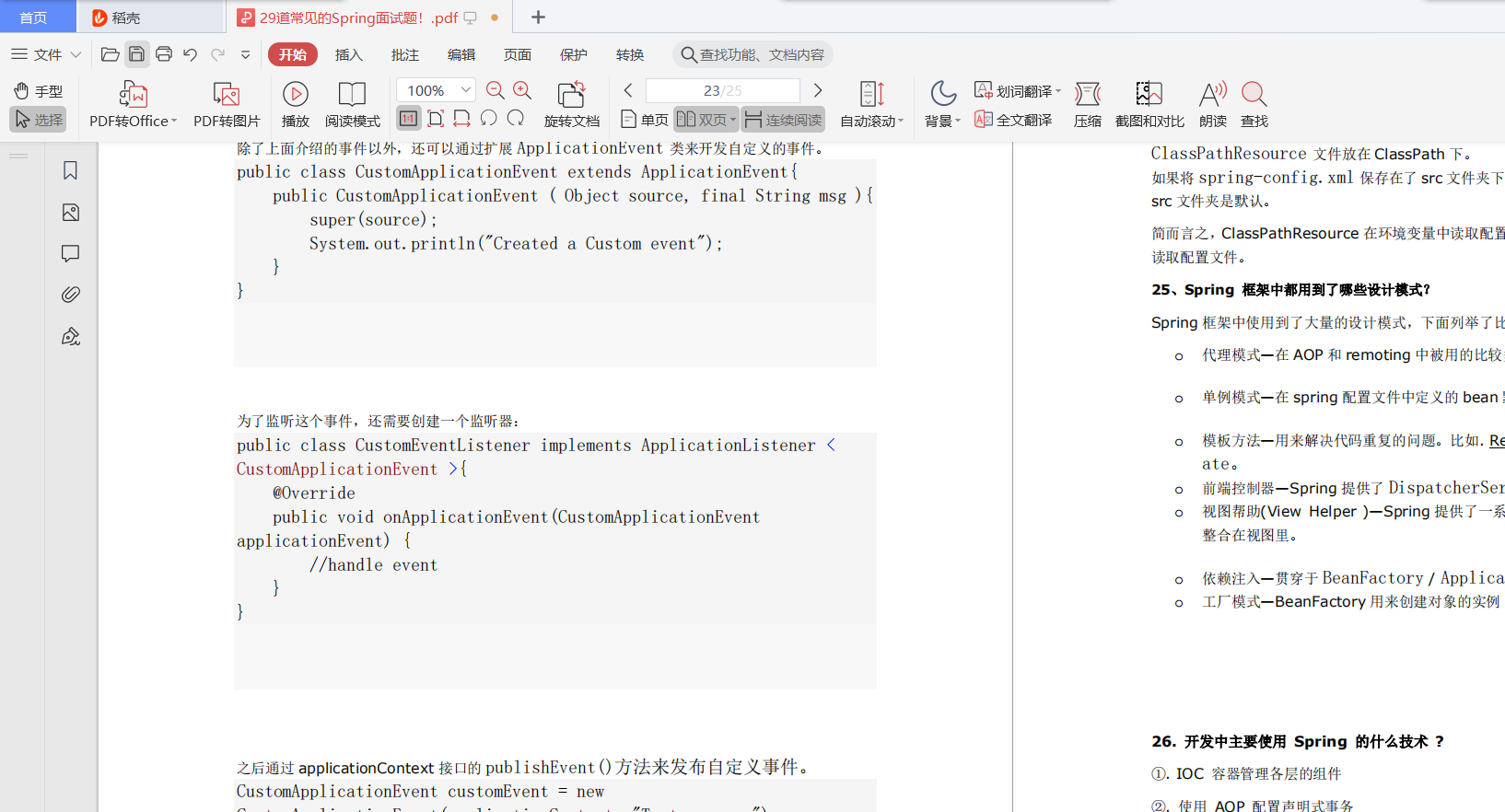Image resolution: width=1505 pixels, height=812 pixels.
Task: Open 截图和对比 screenshot and compare
Action: pos(1149,104)
